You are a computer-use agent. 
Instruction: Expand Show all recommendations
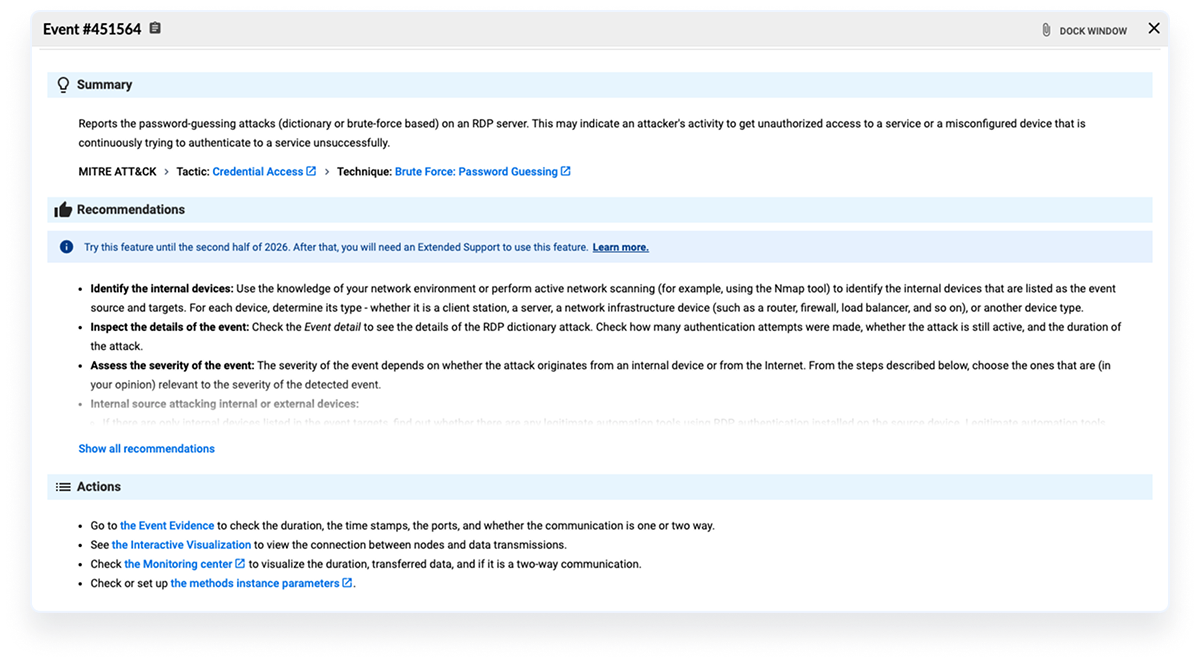146,449
